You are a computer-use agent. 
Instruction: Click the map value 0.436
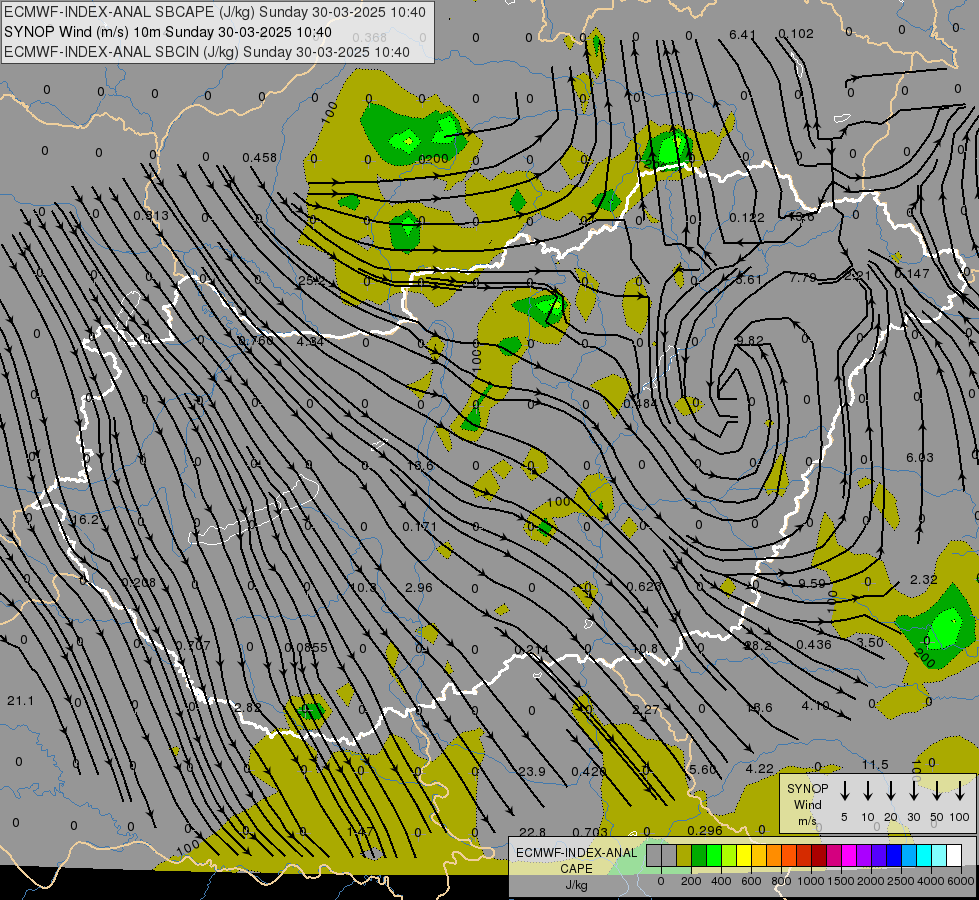[x=814, y=644]
